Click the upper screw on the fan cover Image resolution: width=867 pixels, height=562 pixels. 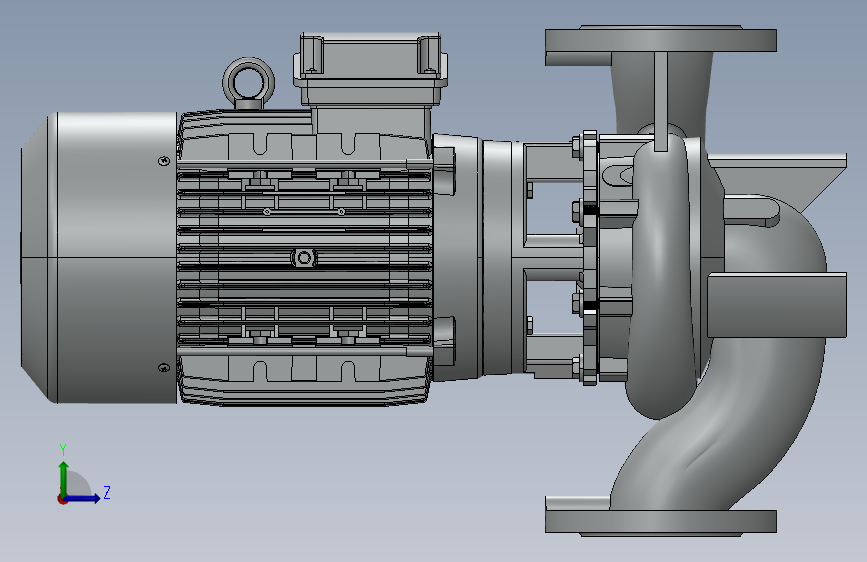pyautogui.click(x=163, y=161)
